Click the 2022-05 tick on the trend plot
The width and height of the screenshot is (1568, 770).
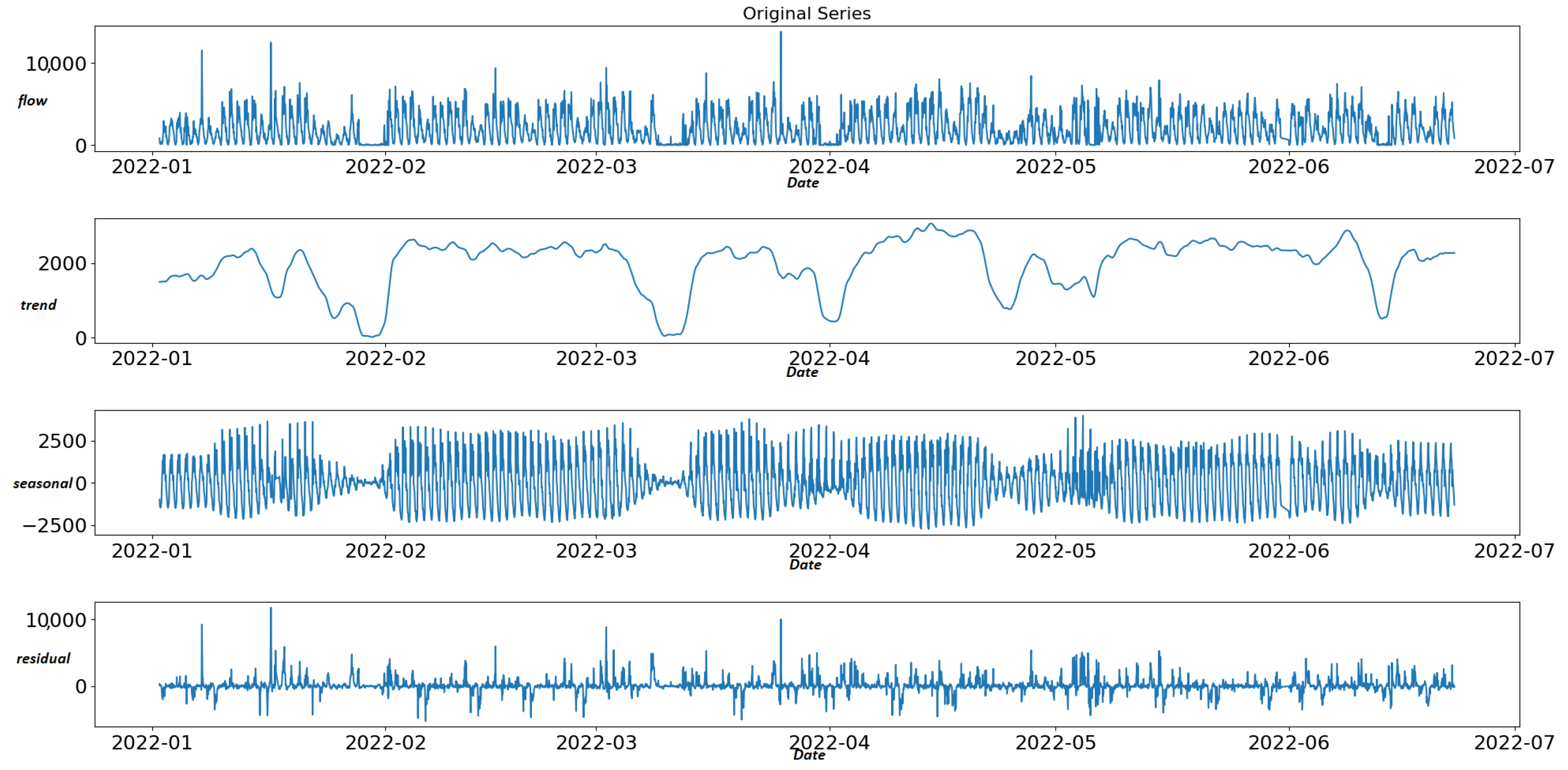(x=1055, y=358)
